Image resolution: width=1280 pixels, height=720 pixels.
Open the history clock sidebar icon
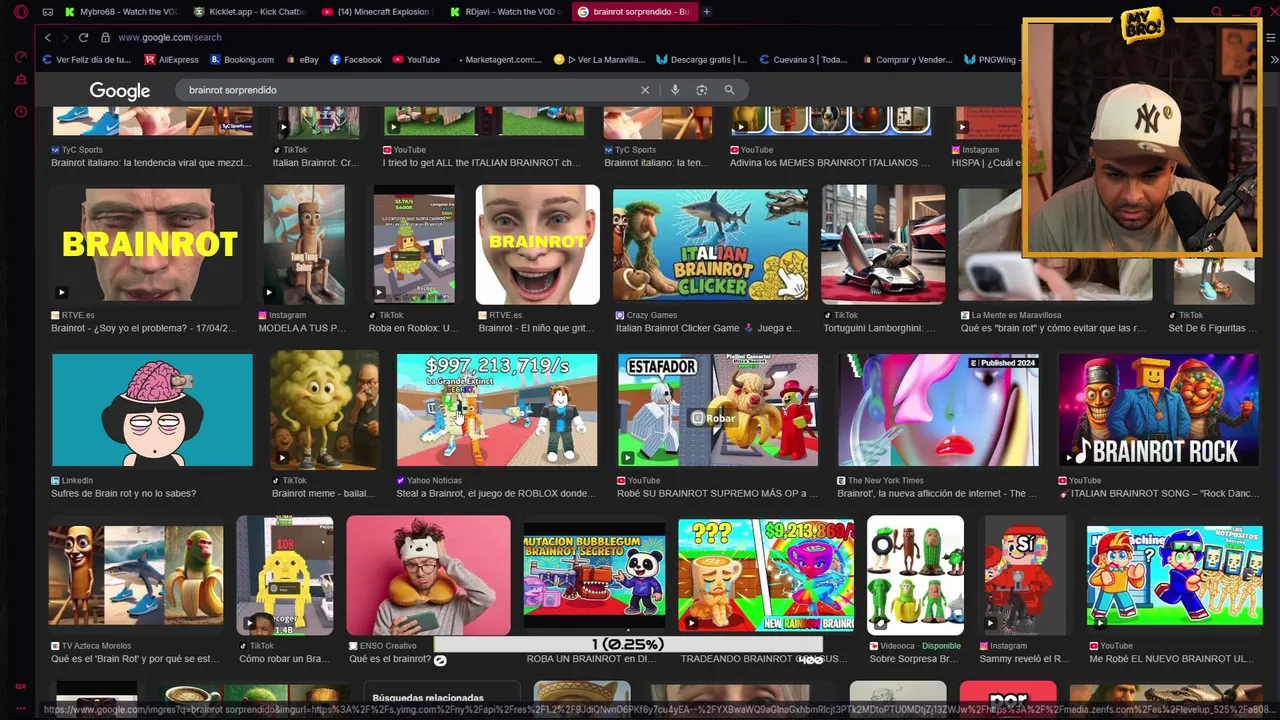click(20, 112)
